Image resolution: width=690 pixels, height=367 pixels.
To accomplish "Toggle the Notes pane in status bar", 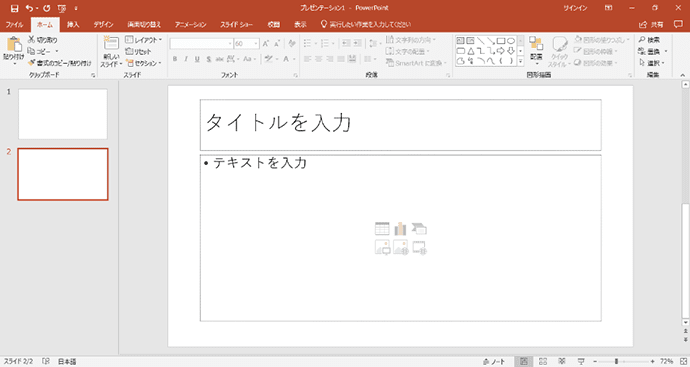I will (x=493, y=361).
